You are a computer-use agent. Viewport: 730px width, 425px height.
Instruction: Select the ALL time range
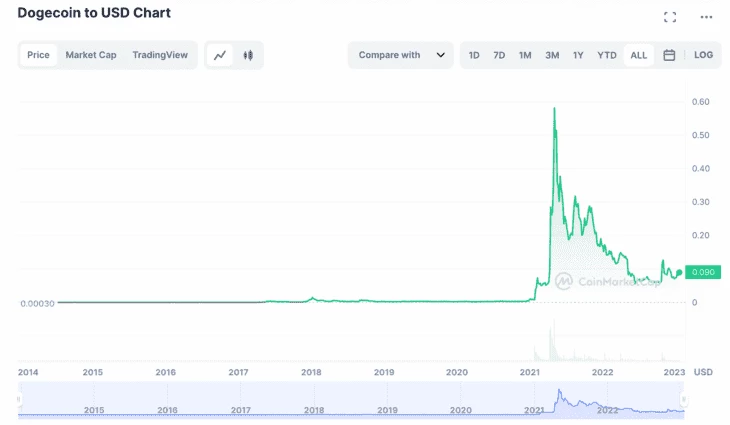(639, 55)
